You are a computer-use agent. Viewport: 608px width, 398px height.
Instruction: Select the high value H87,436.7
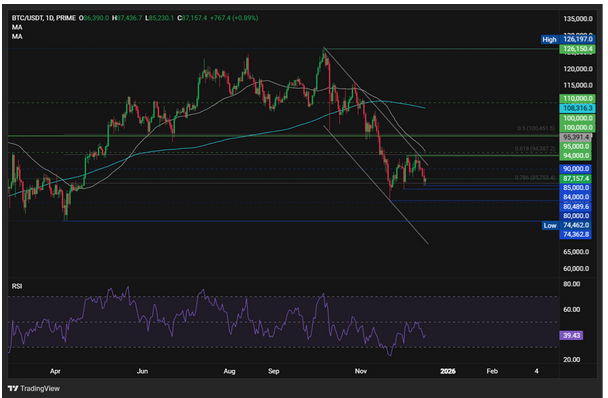point(127,18)
